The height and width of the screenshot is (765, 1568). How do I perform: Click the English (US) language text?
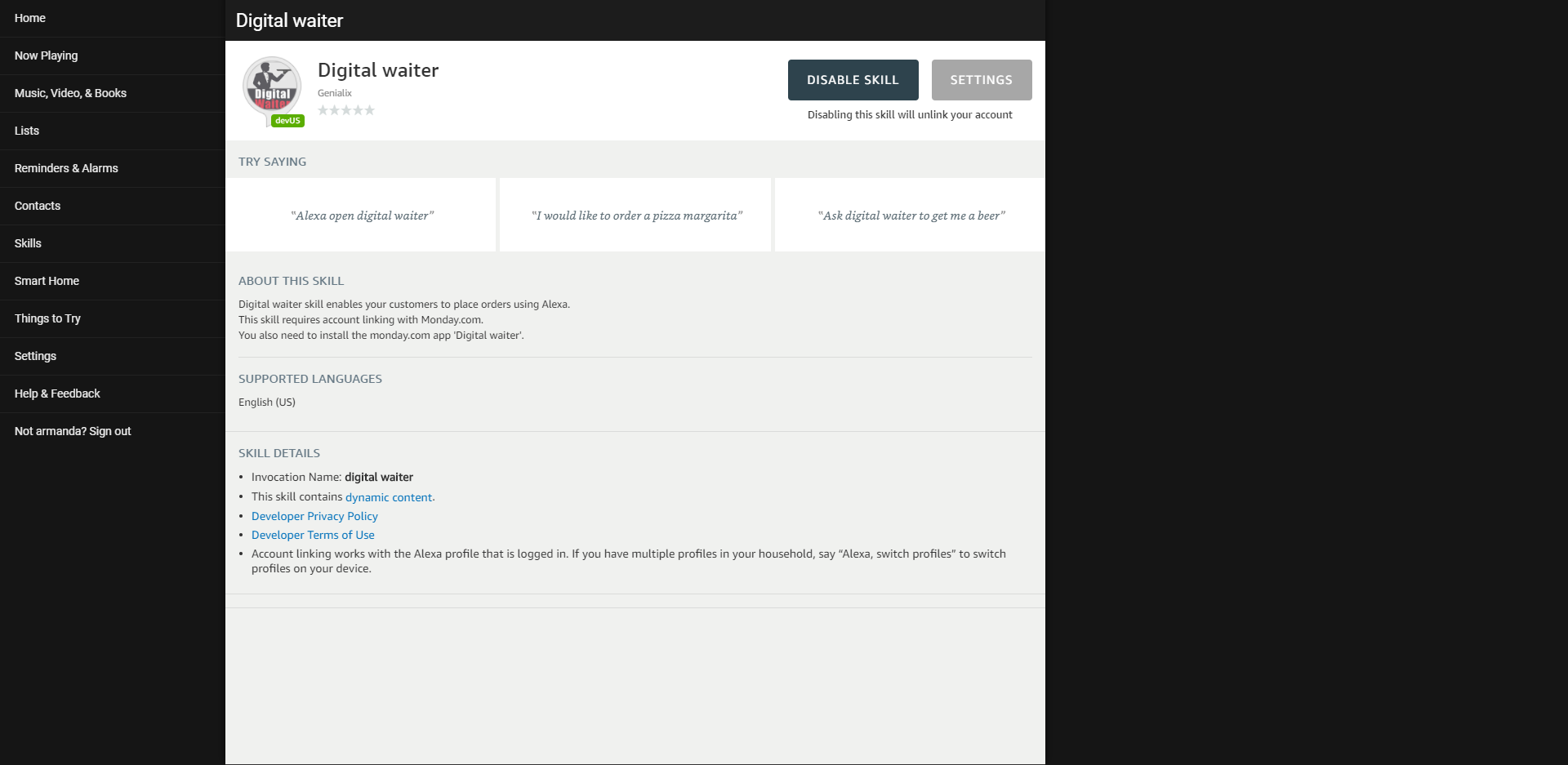click(x=267, y=403)
